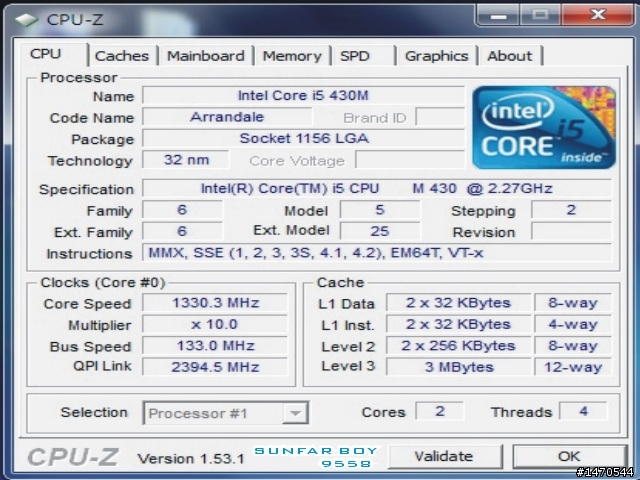The image size is (640, 480).
Task: Click the OK button
Action: point(569,456)
